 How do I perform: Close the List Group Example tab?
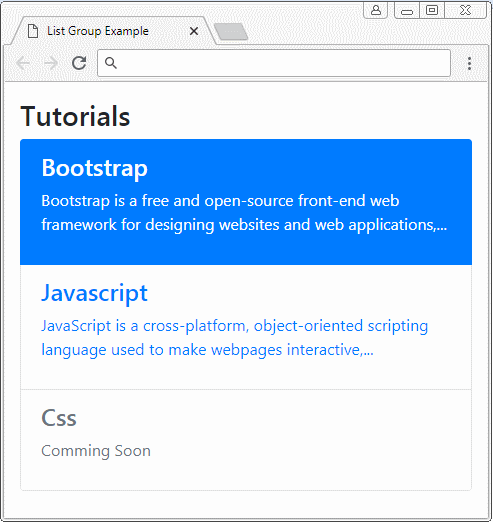click(194, 31)
